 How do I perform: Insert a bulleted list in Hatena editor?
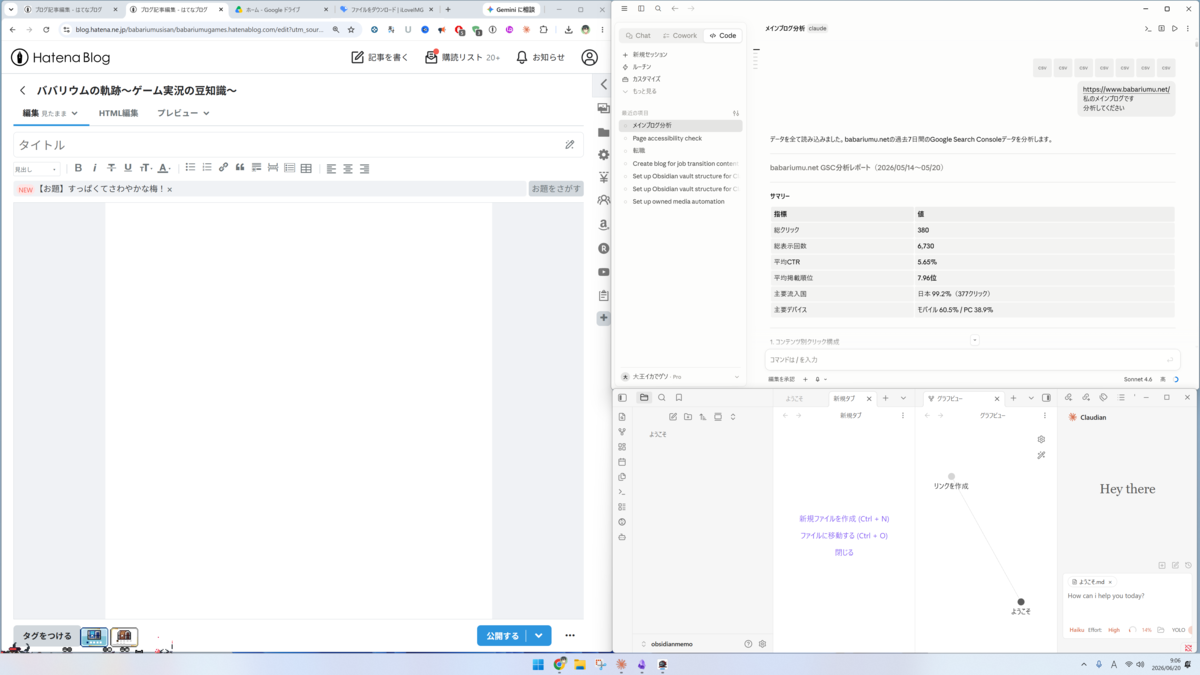point(190,168)
